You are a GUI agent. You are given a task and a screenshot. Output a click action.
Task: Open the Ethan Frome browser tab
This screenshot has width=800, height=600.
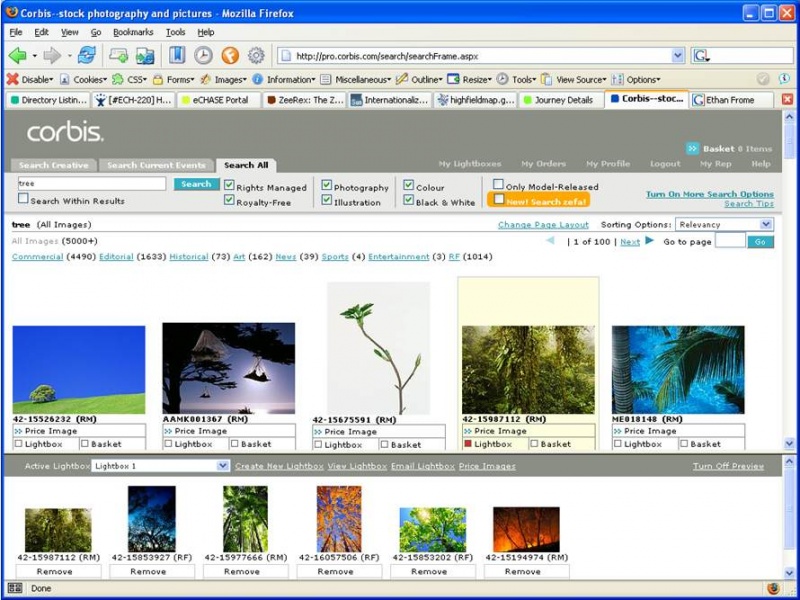coord(732,99)
